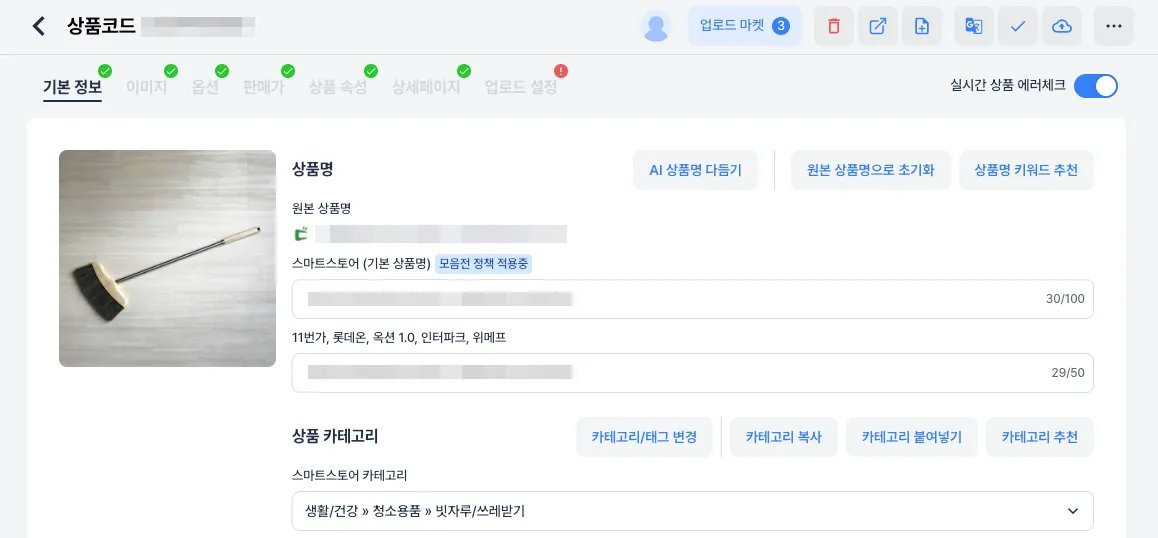Select the 판매가 tab
The height and width of the screenshot is (538, 1158).
click(x=264, y=87)
